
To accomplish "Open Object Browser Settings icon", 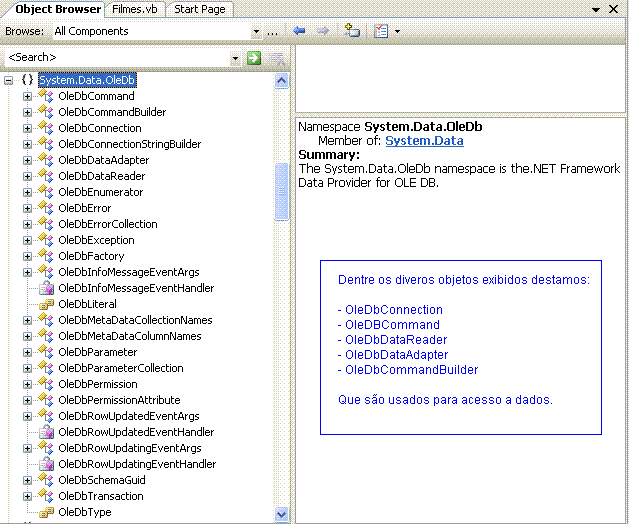I will click(380, 31).
